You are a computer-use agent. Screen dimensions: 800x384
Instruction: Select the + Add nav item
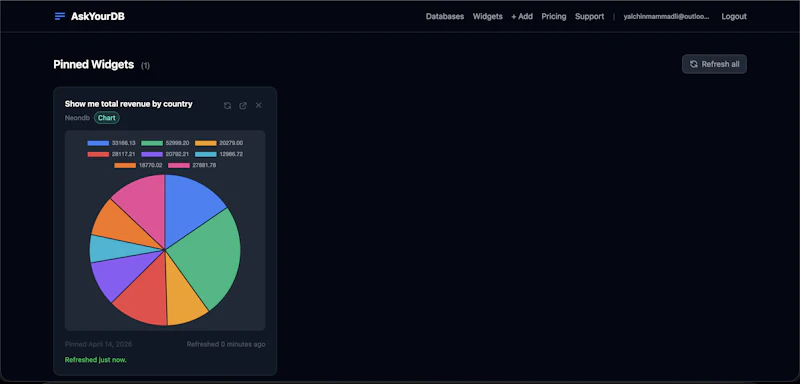pos(522,16)
